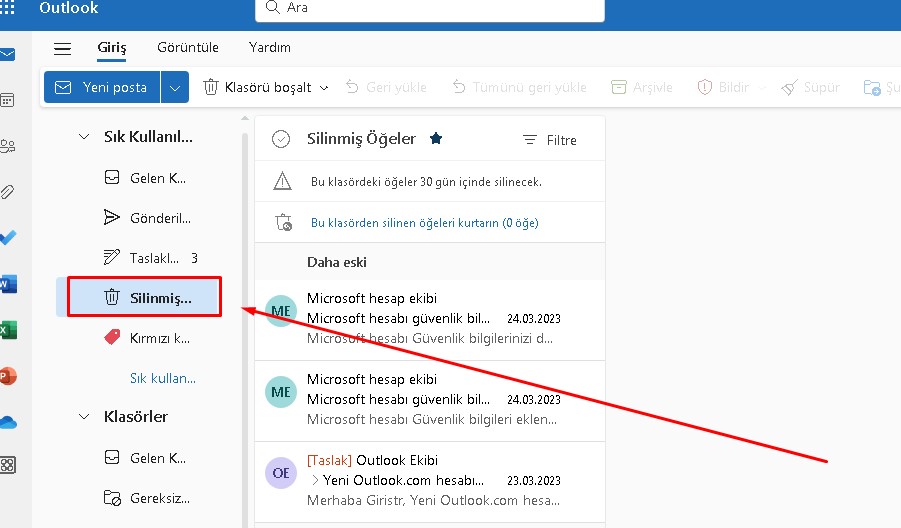Collapse the Klasörler section

tap(84, 417)
